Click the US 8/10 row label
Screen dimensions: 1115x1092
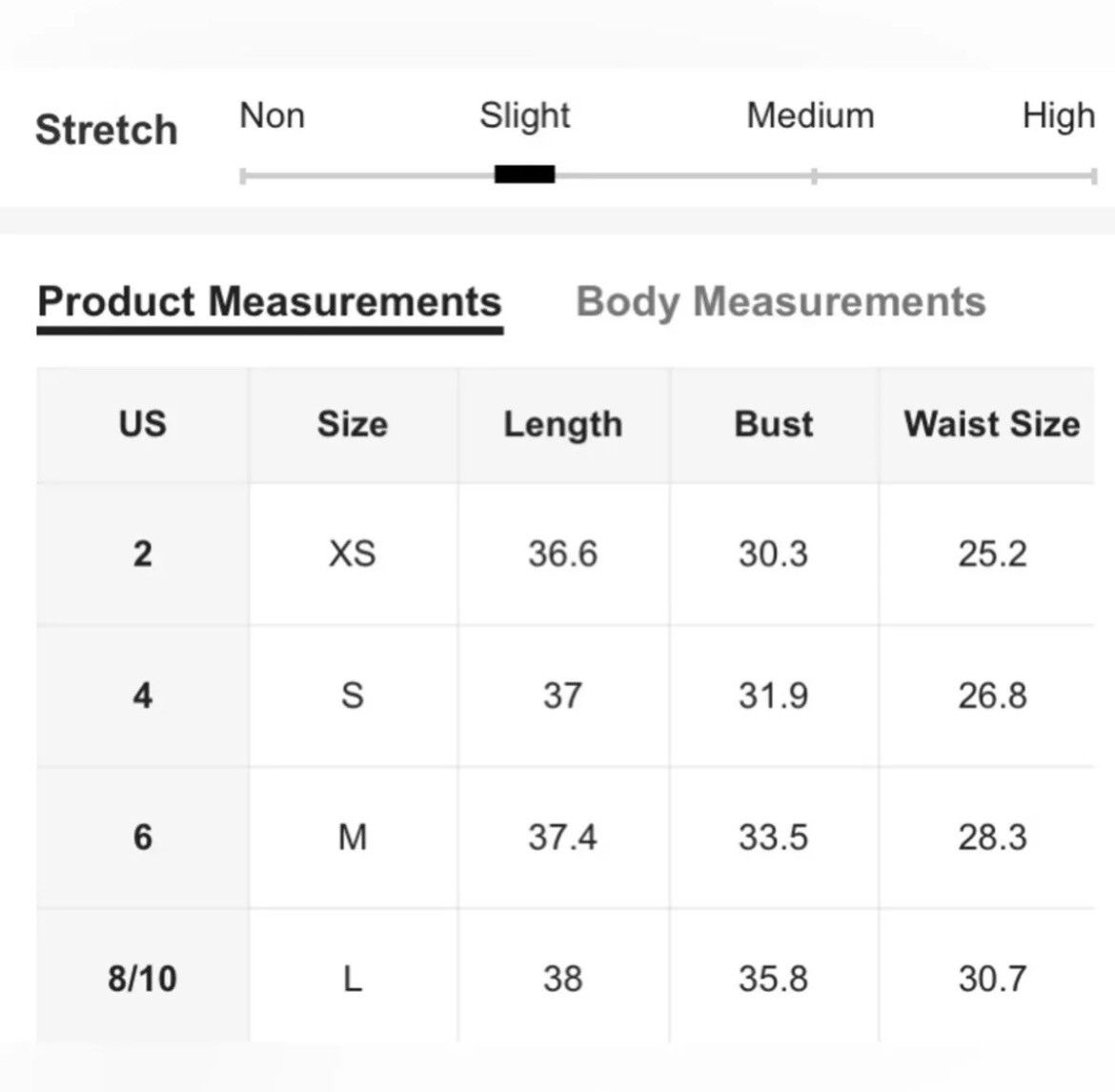point(143,979)
